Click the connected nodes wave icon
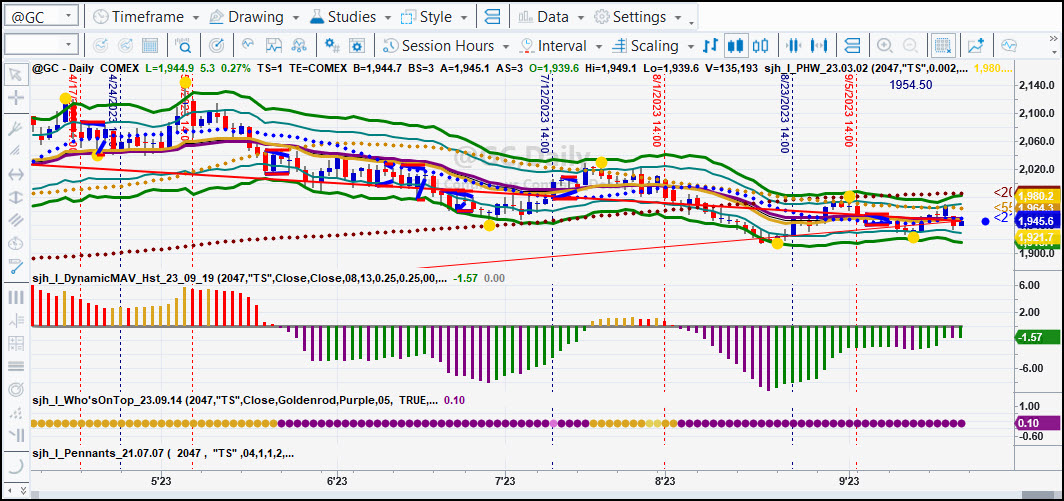The height and width of the screenshot is (501, 1064). pos(299,46)
